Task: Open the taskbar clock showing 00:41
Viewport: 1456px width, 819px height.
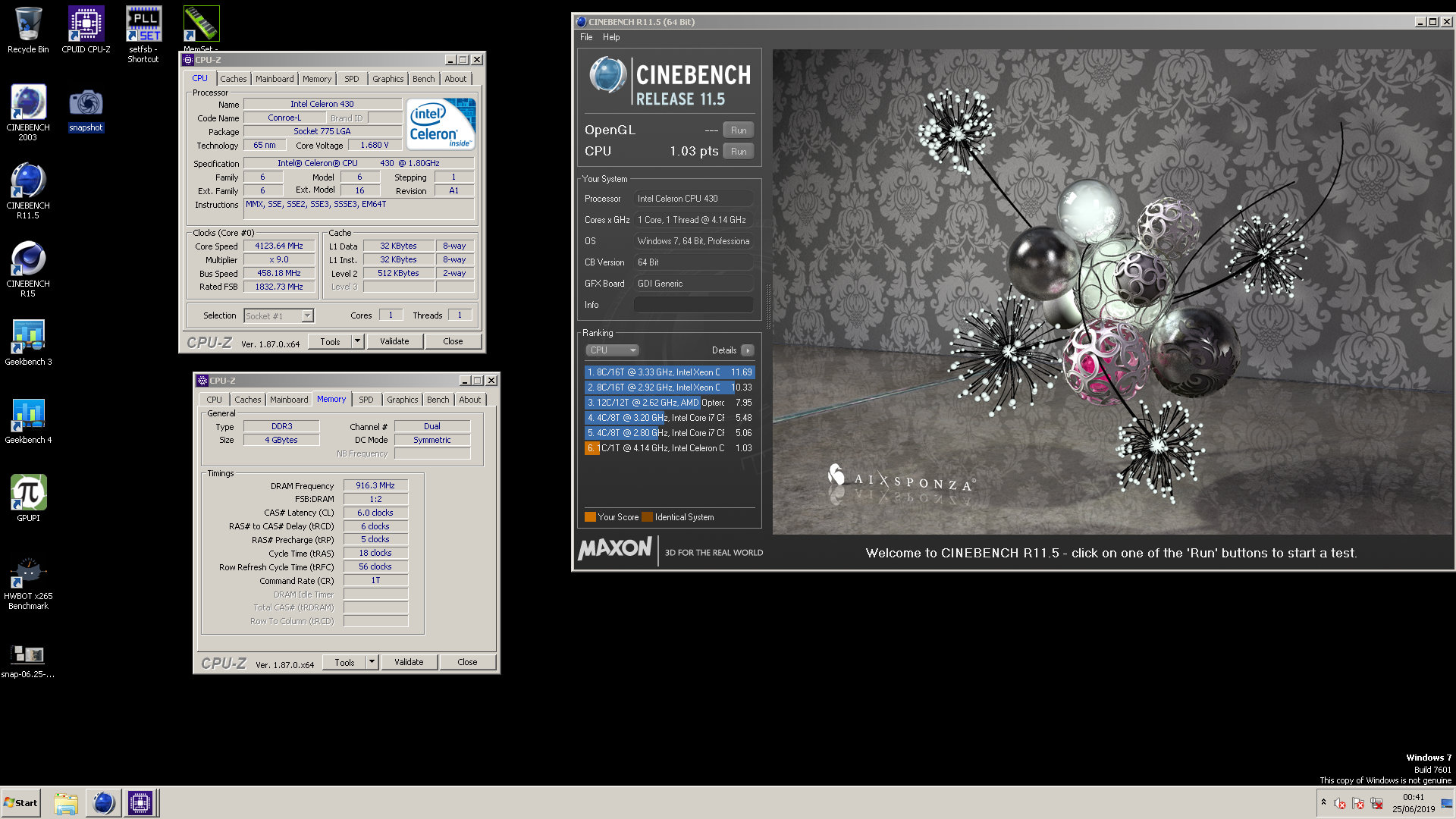Action: [x=1414, y=803]
